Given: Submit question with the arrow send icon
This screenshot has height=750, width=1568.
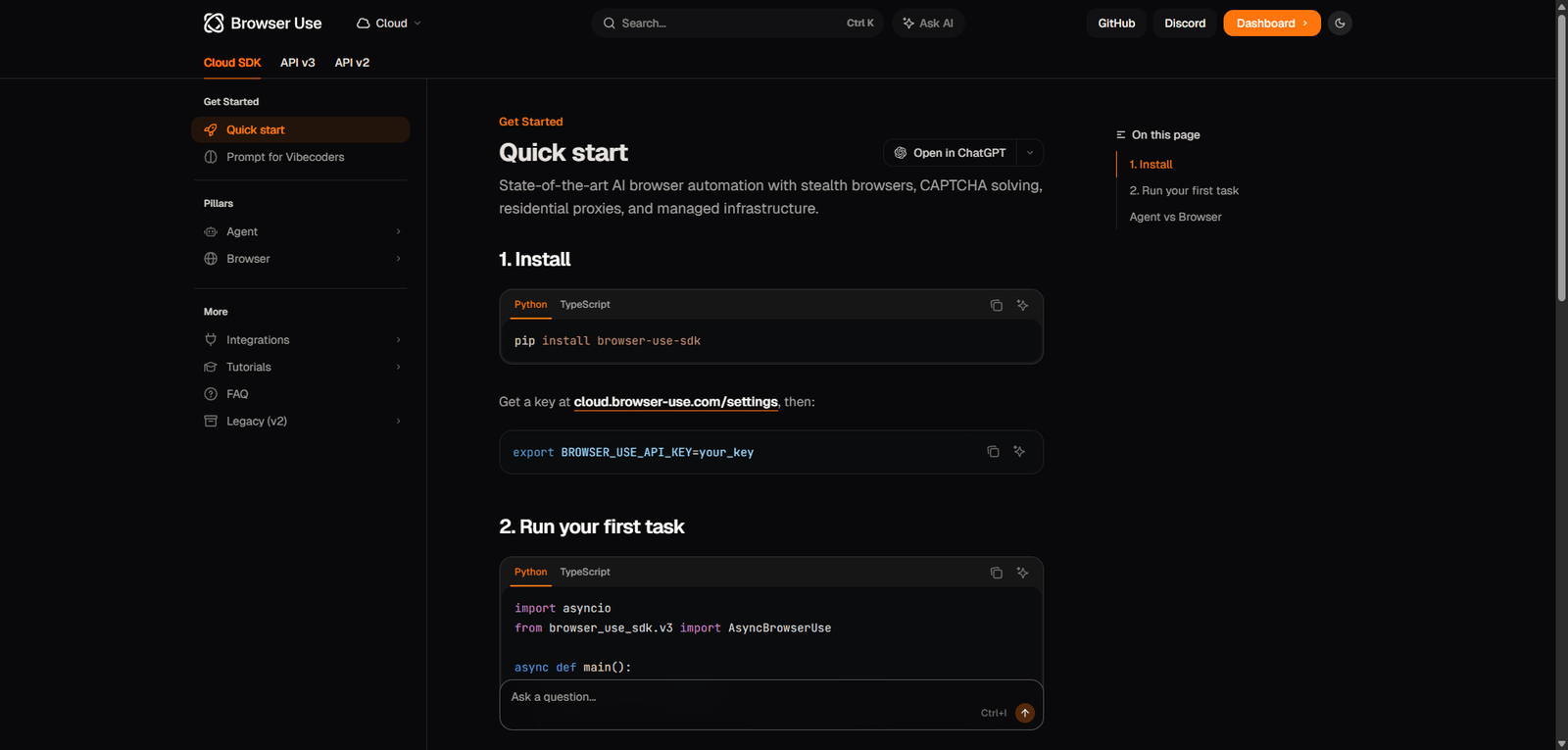Looking at the screenshot, I should 1024,713.
